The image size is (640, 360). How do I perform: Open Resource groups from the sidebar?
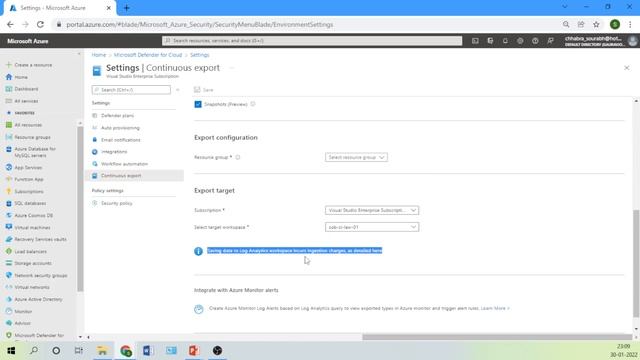pyautogui.click(x=32, y=137)
